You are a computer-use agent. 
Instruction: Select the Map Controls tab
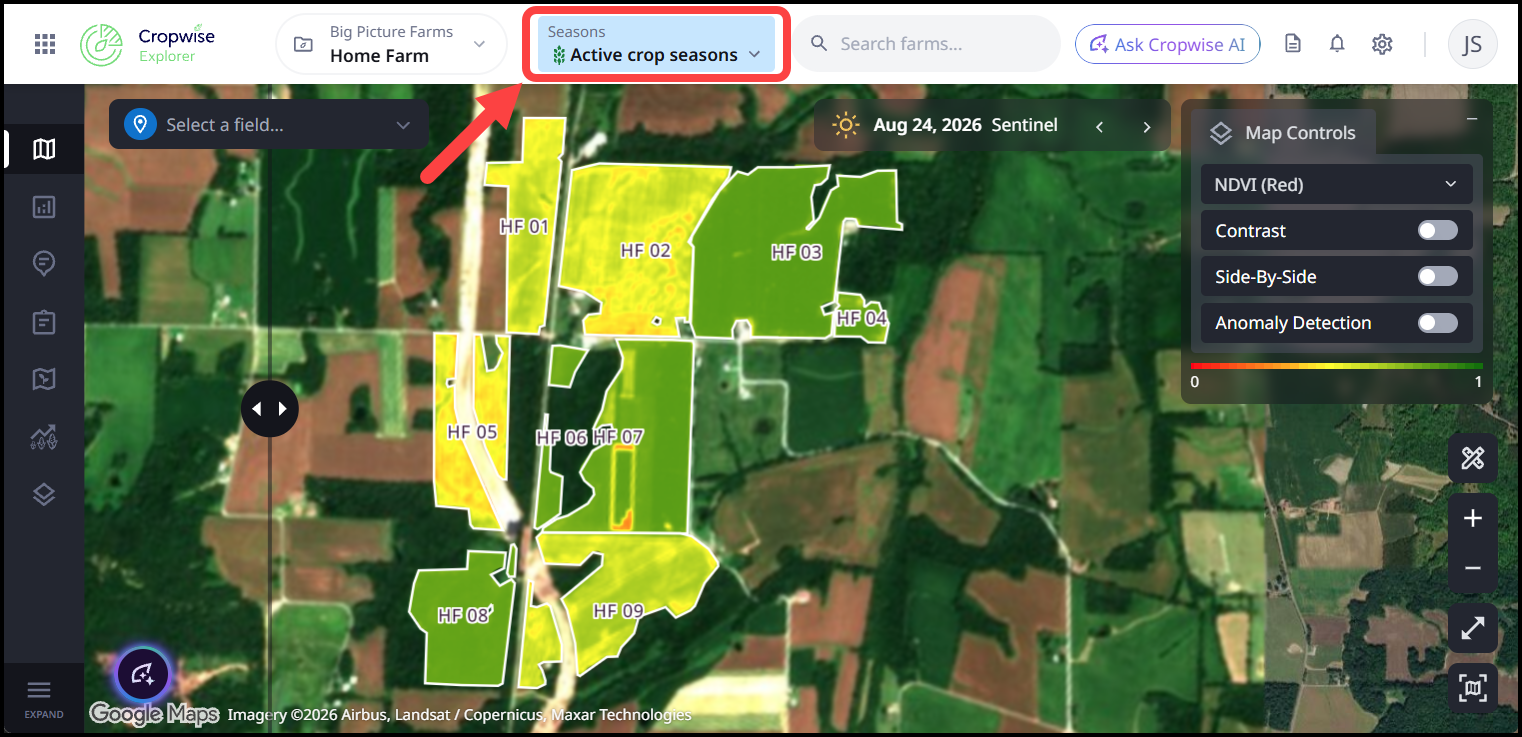click(x=1284, y=133)
